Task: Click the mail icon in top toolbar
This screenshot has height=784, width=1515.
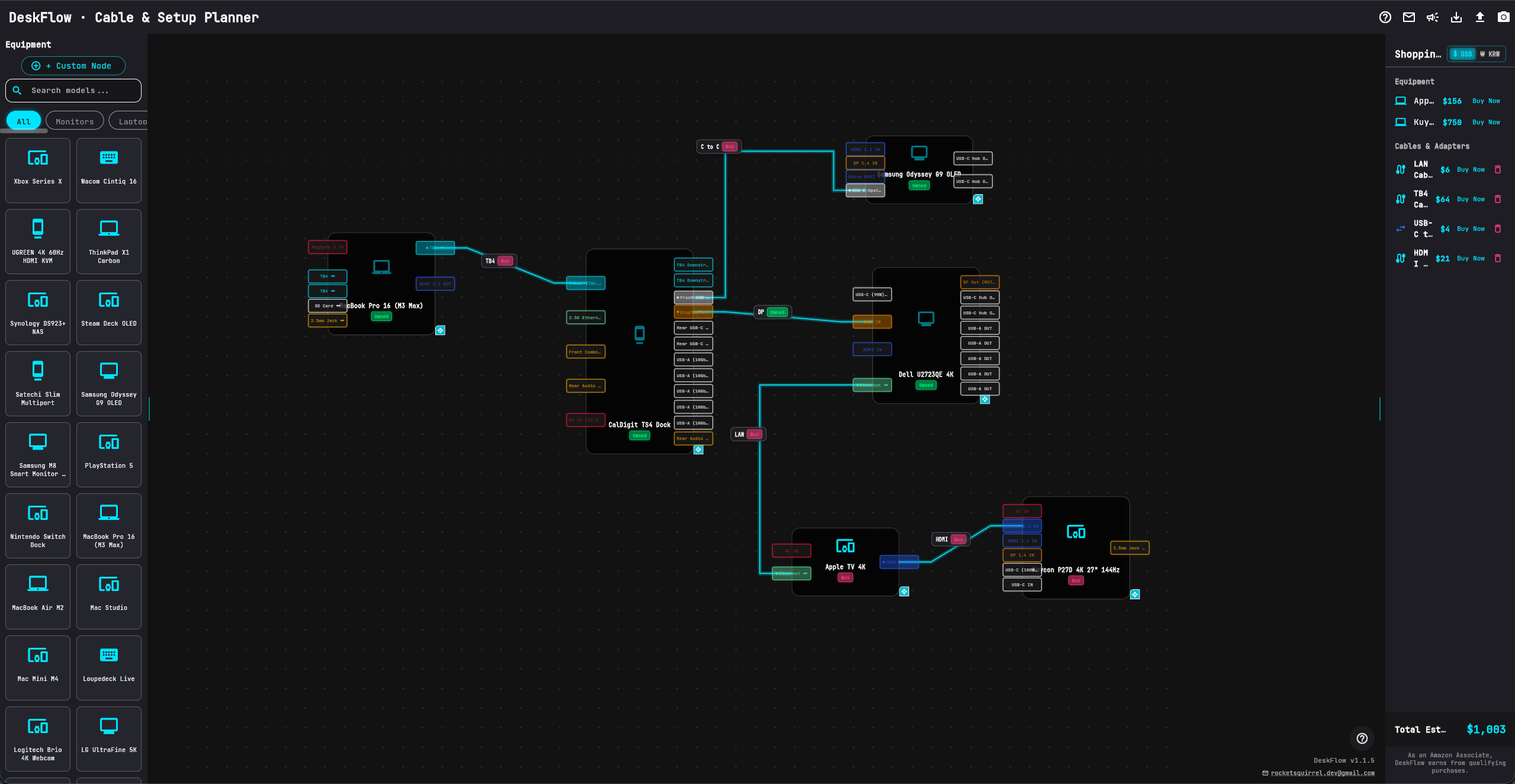Action: 1408,17
